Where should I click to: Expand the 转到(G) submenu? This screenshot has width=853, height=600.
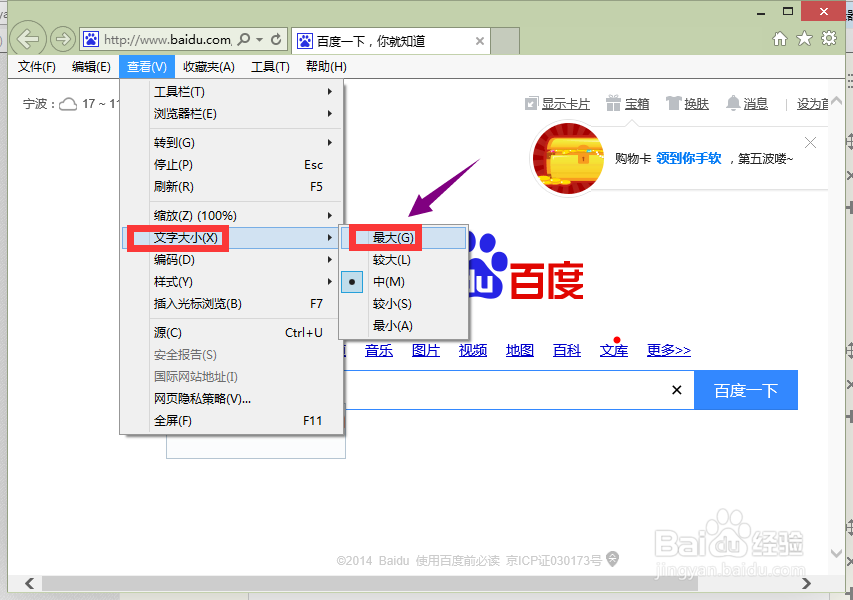(232, 143)
